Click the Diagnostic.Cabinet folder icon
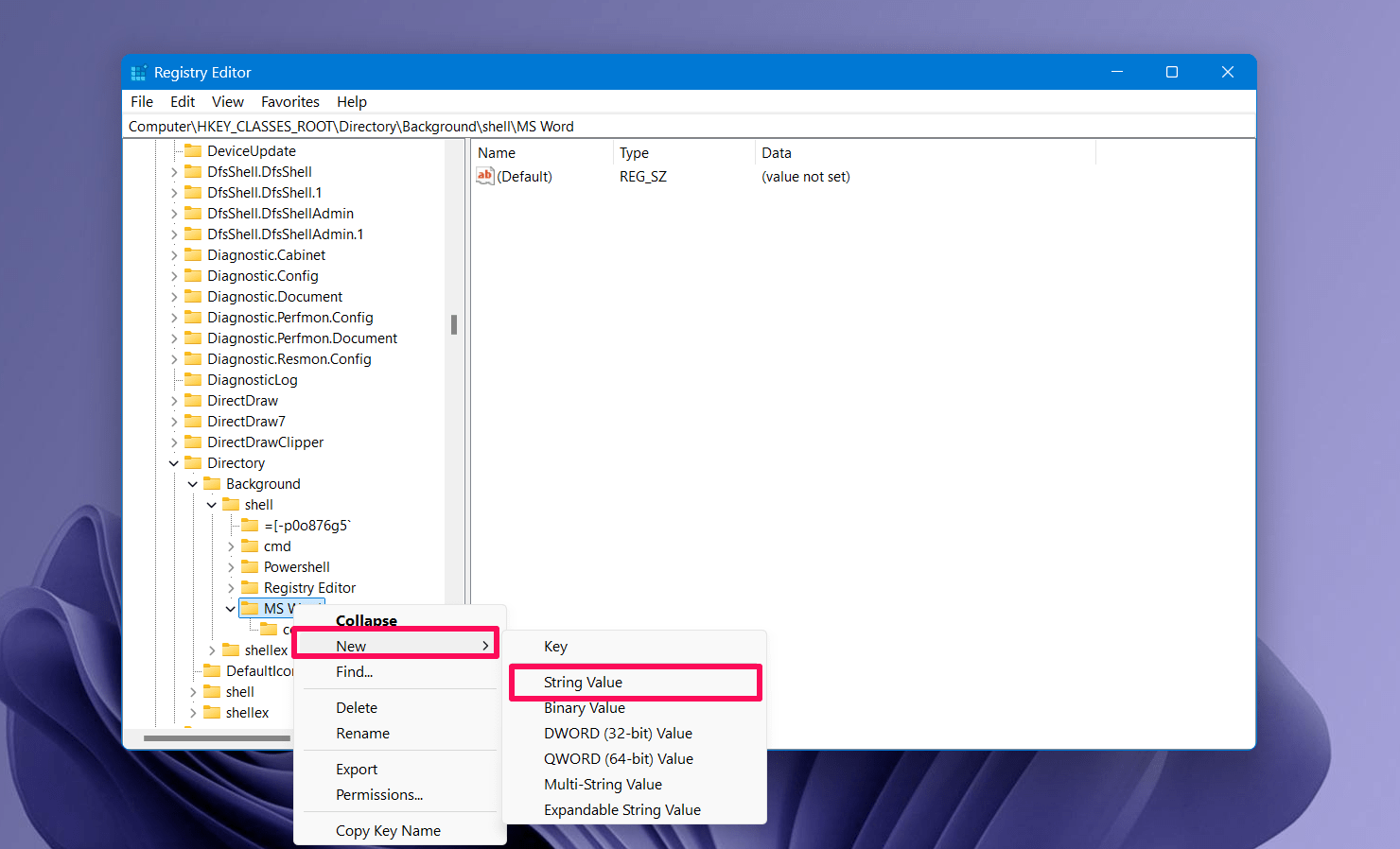The height and width of the screenshot is (849, 1400). coord(193,254)
